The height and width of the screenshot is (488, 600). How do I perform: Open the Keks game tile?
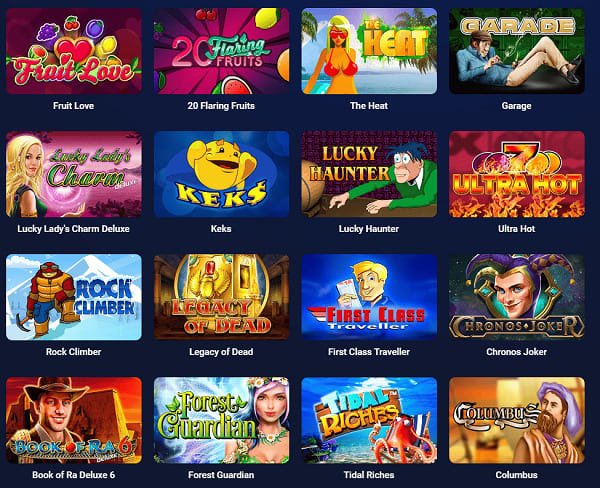(222, 174)
